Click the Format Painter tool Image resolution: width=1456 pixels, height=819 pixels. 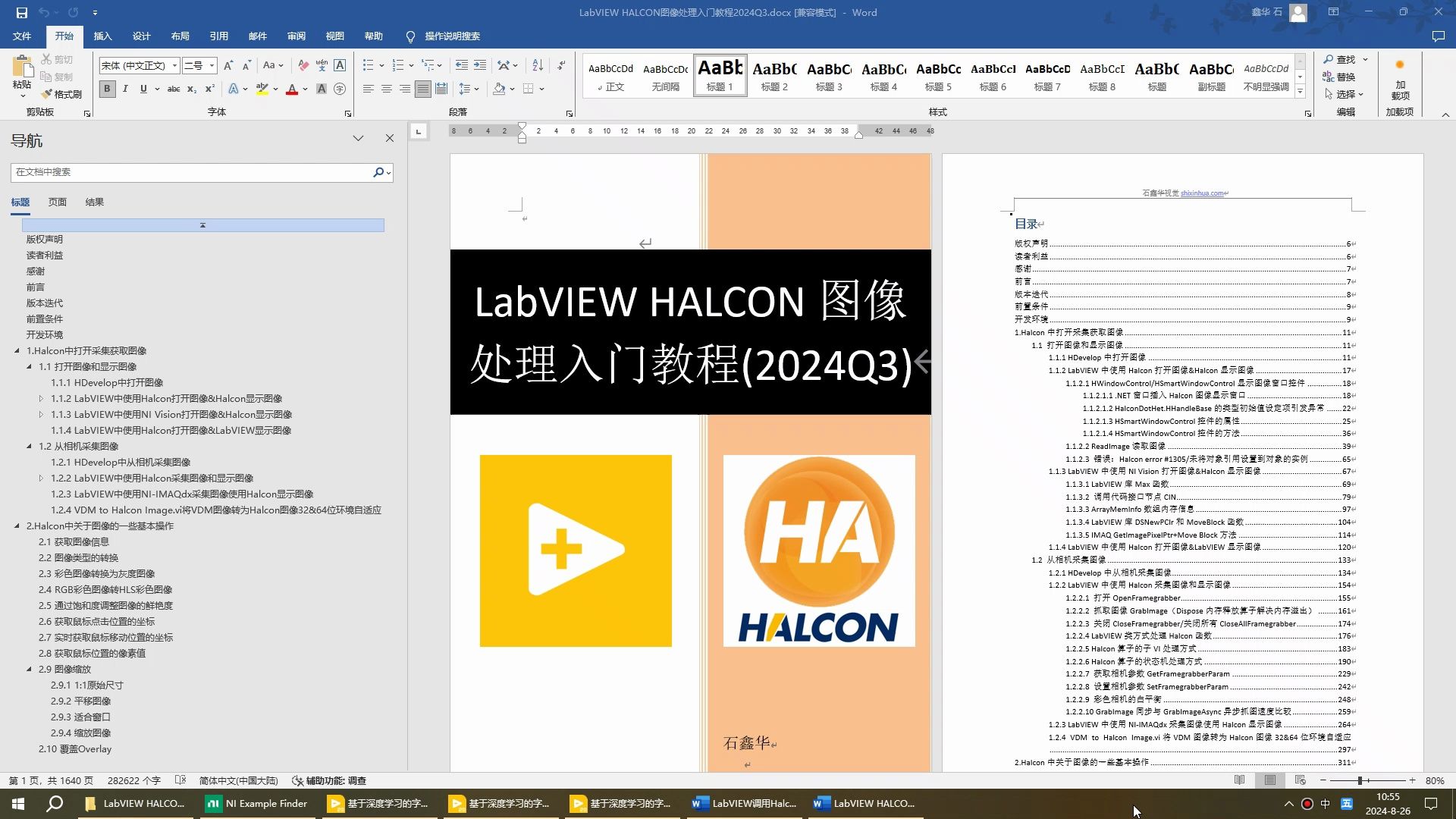(61, 94)
